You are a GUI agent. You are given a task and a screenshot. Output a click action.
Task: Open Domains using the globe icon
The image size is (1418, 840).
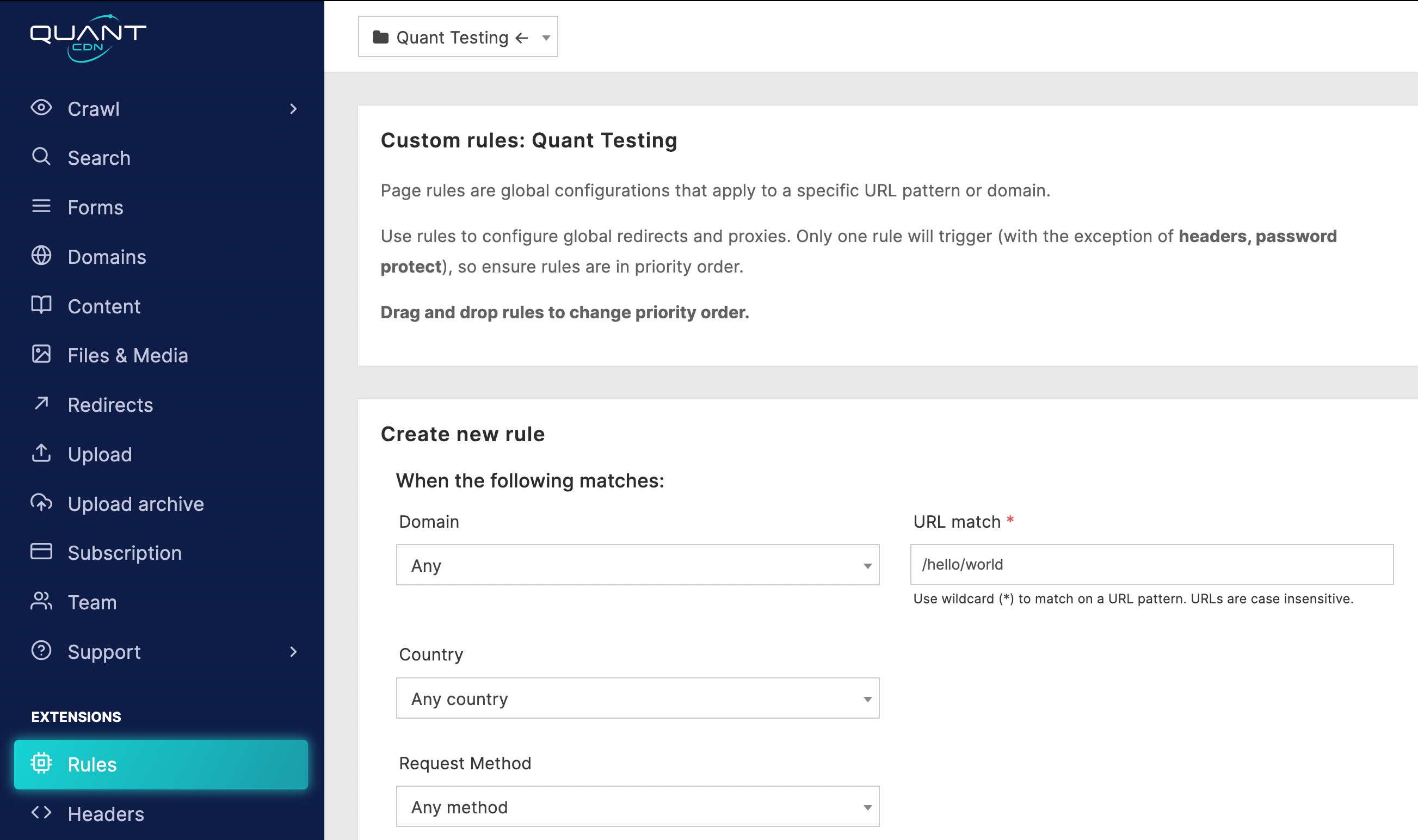pos(41,256)
